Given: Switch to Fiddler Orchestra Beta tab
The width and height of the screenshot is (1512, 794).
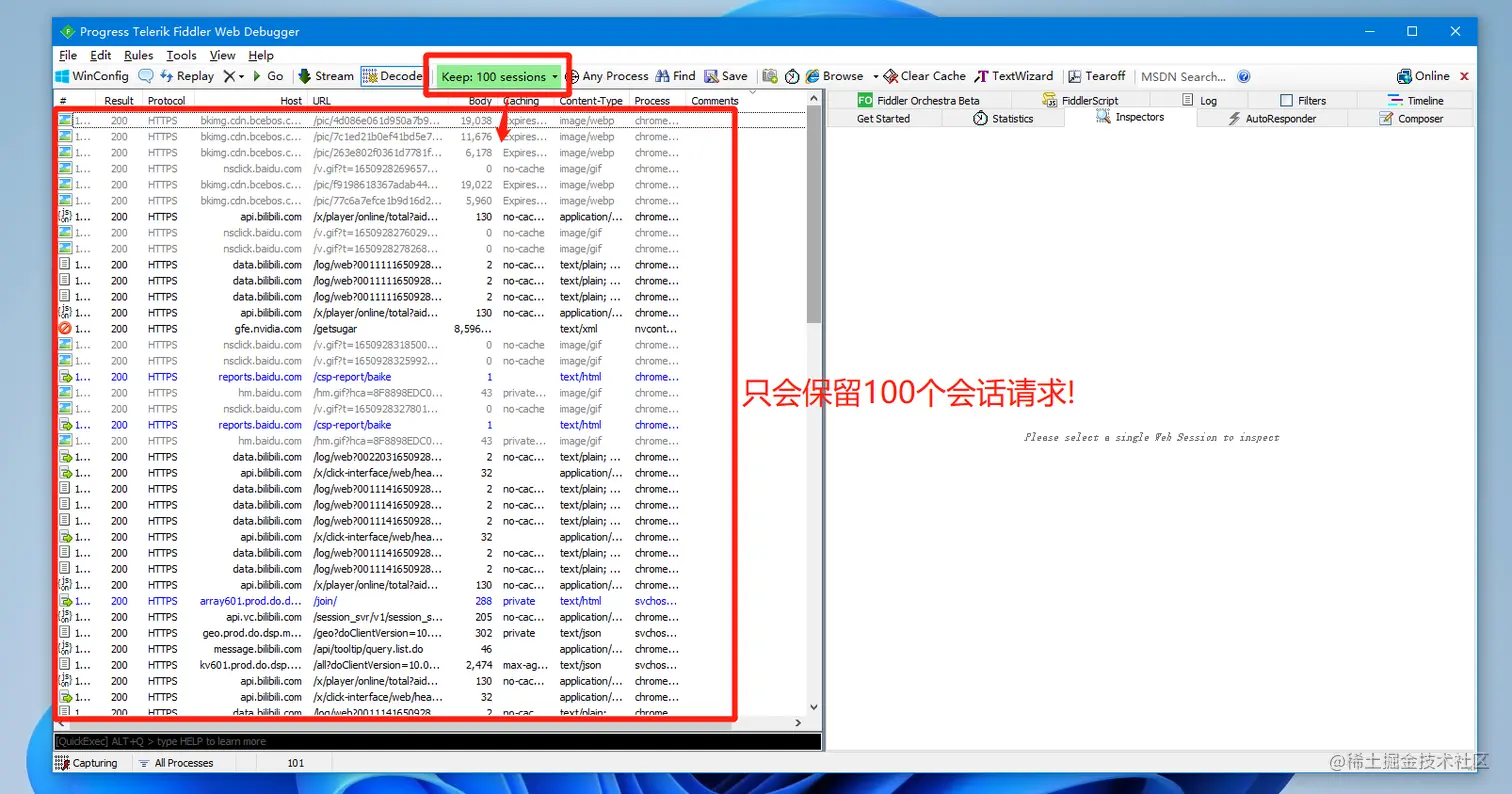Looking at the screenshot, I should (x=919, y=100).
